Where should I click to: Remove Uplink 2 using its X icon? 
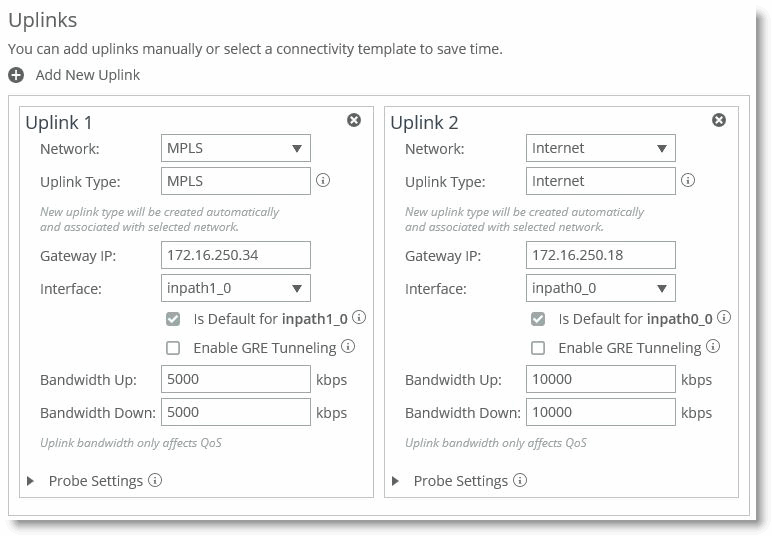[719, 120]
